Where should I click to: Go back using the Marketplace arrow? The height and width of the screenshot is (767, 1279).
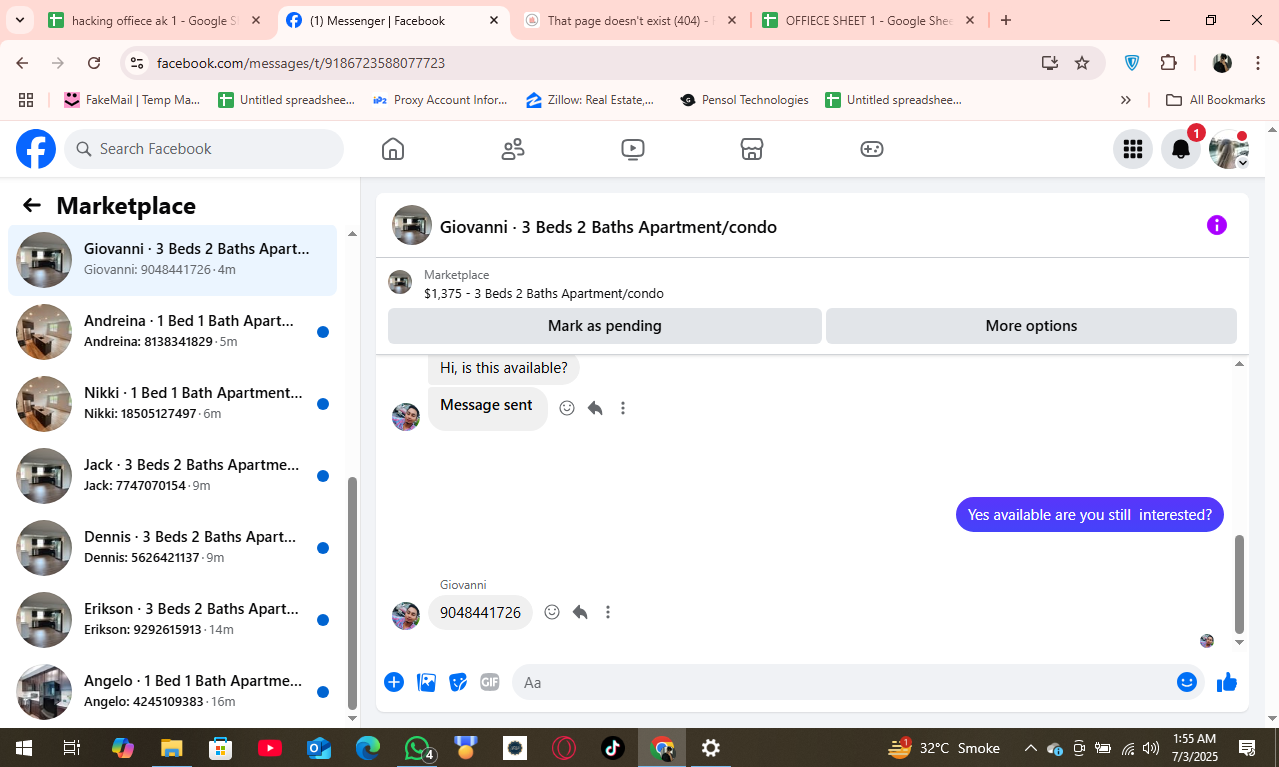(x=32, y=205)
